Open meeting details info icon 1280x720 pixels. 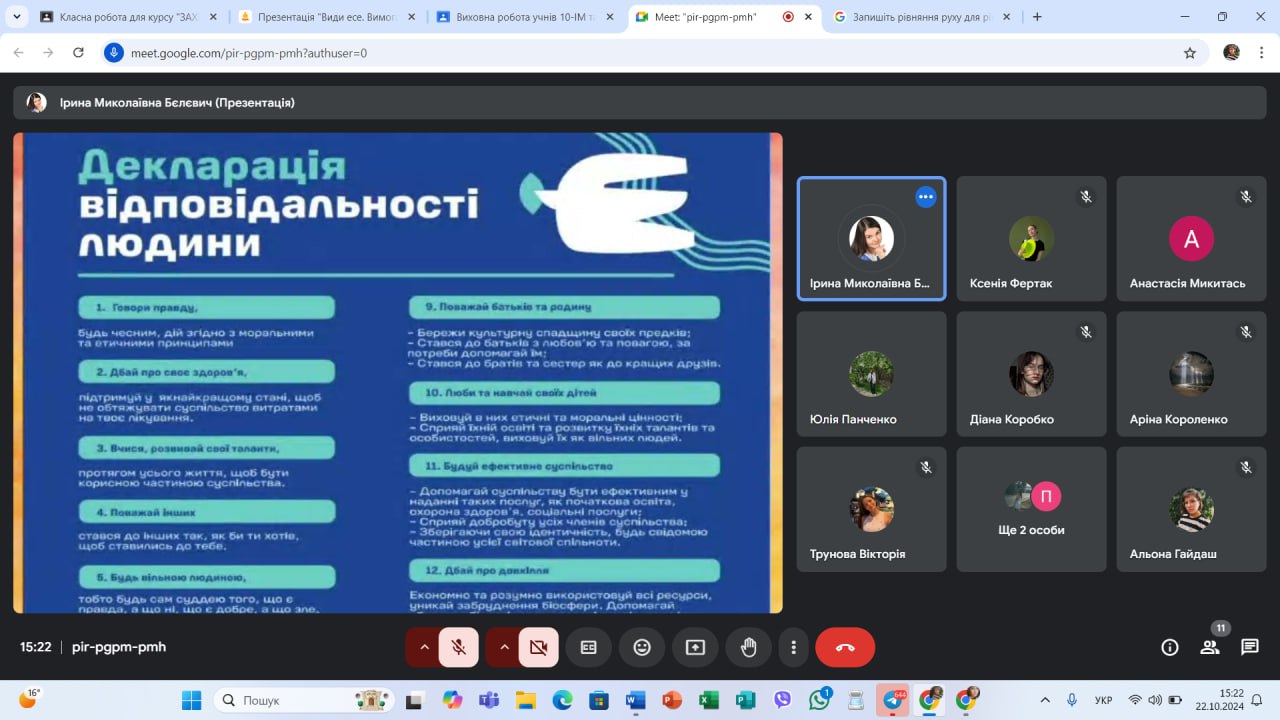[1169, 647]
